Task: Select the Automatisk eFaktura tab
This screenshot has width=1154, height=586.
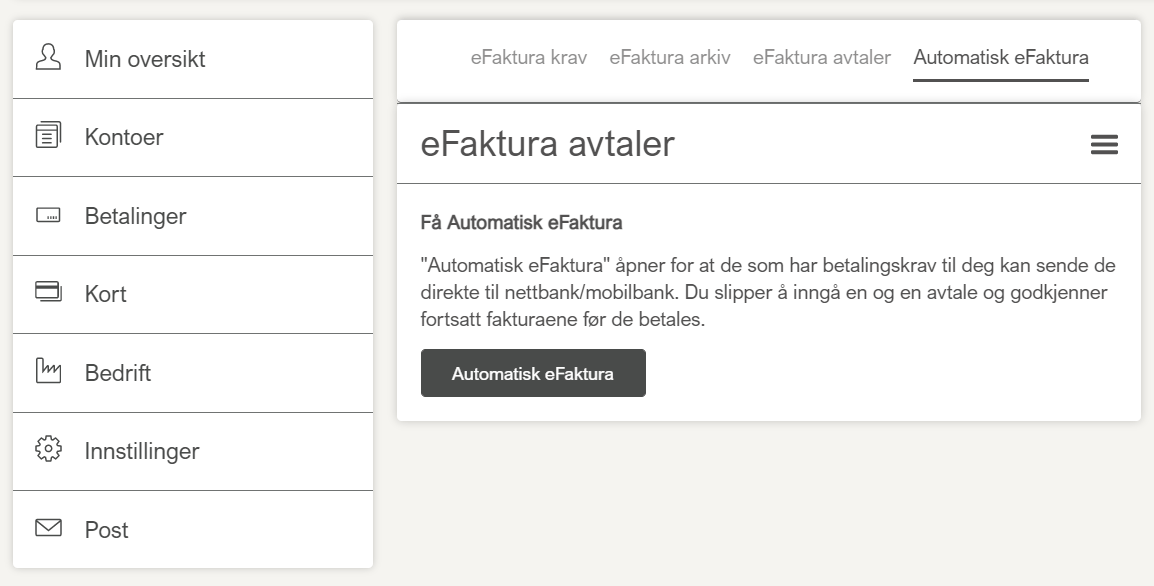Action: [1001, 57]
